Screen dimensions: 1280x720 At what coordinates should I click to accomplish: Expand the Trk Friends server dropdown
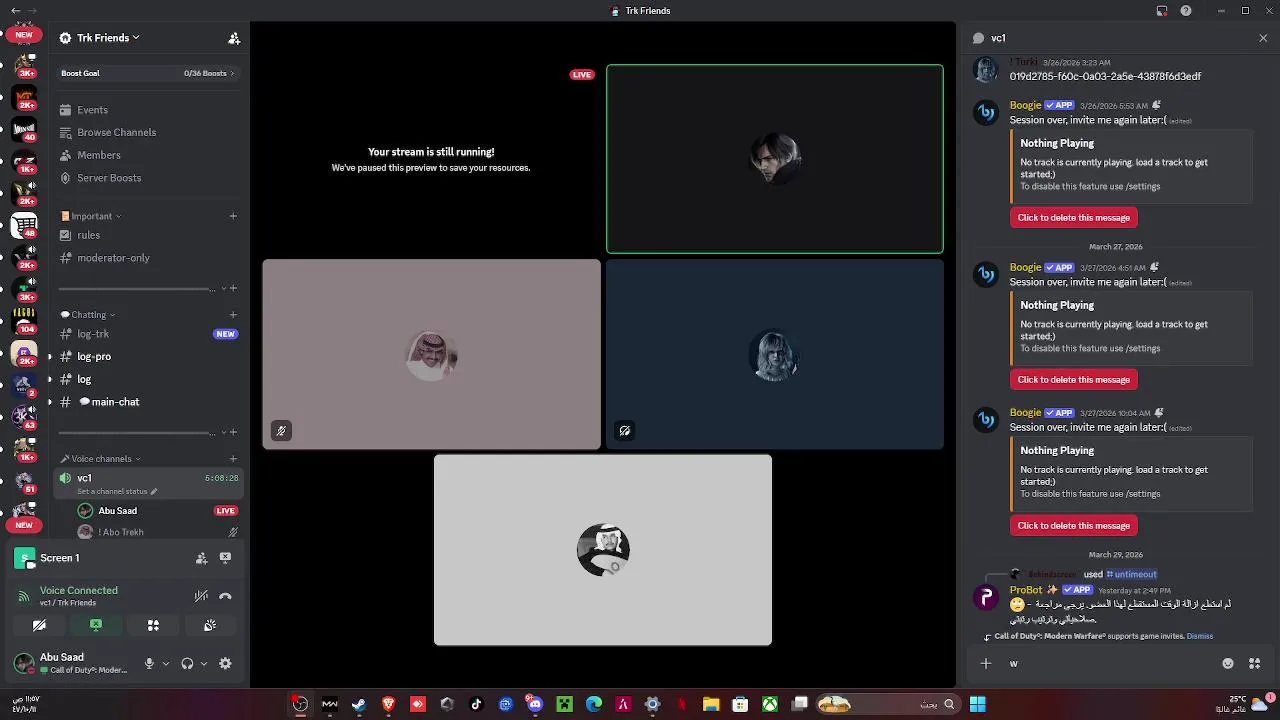click(135, 38)
